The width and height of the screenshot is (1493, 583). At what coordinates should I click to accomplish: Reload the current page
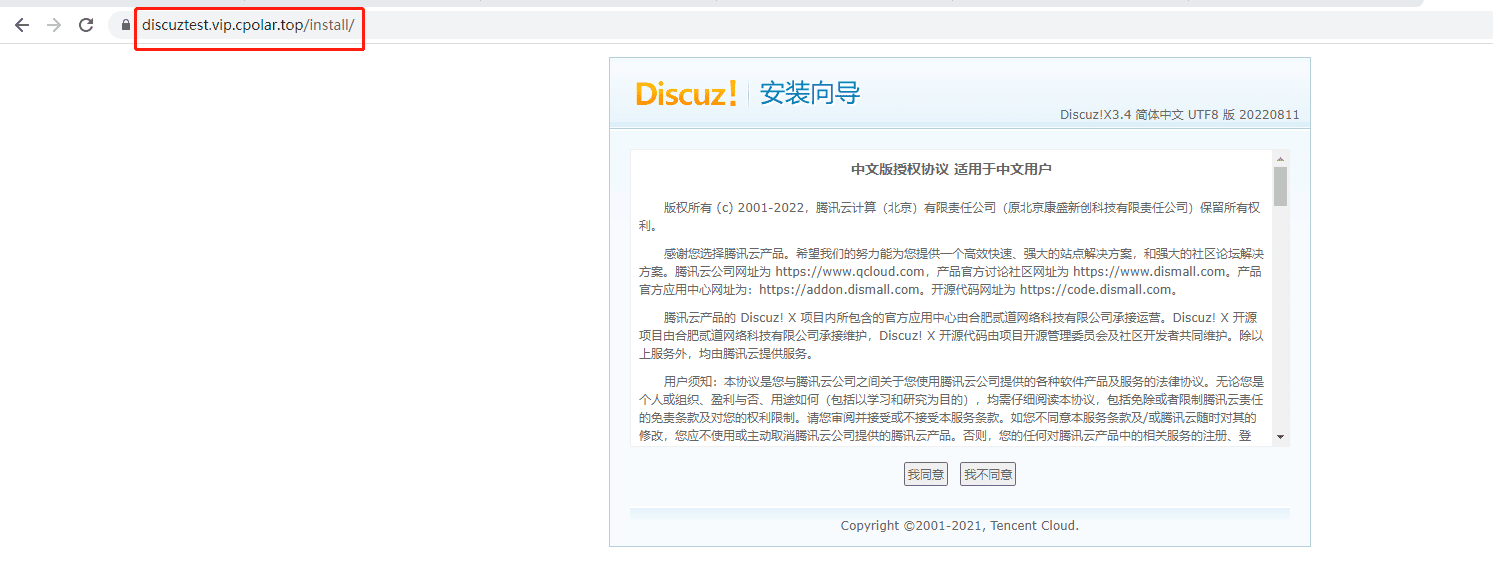point(86,25)
